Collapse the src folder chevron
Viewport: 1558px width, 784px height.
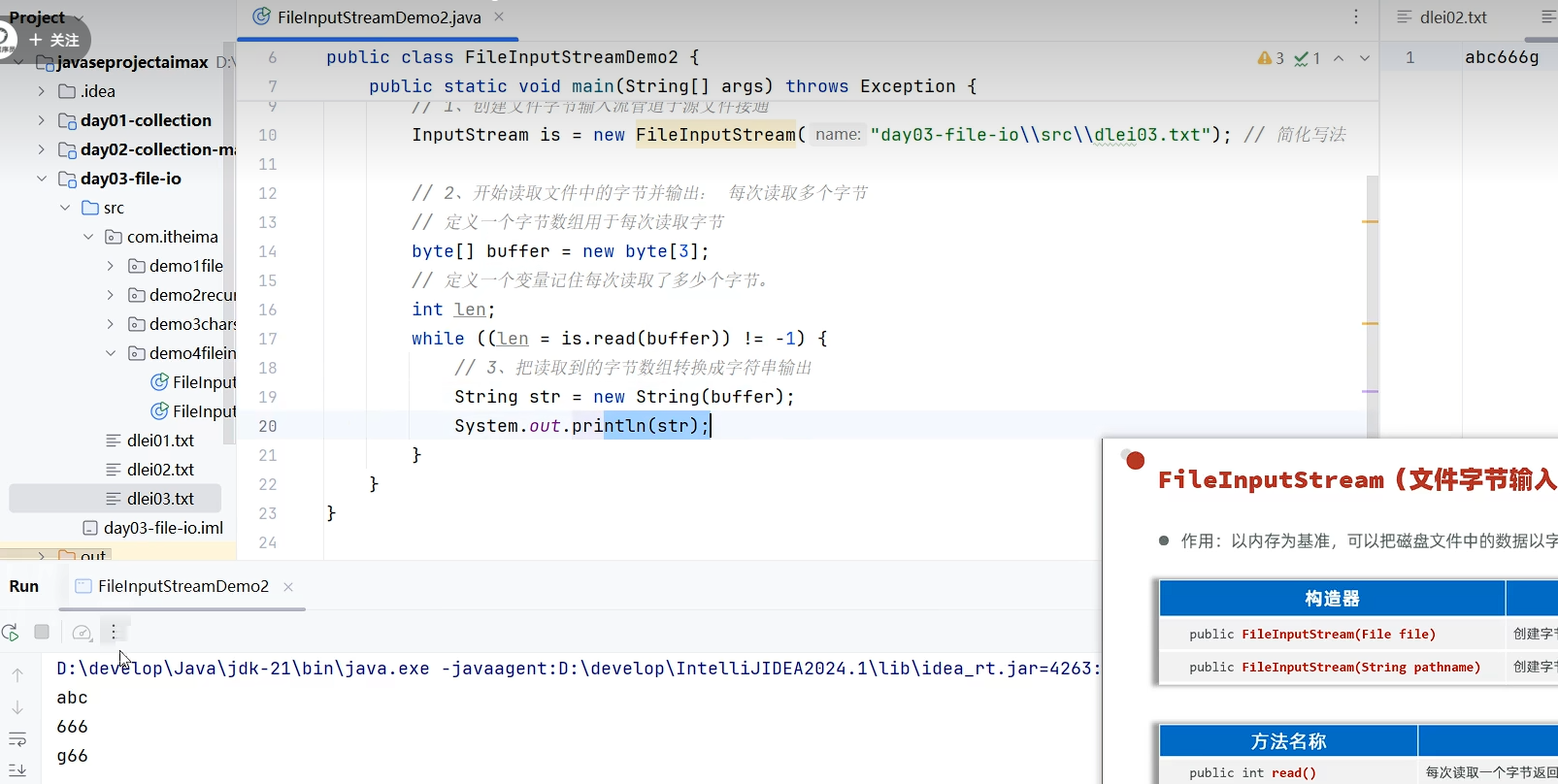pyautogui.click(x=65, y=208)
